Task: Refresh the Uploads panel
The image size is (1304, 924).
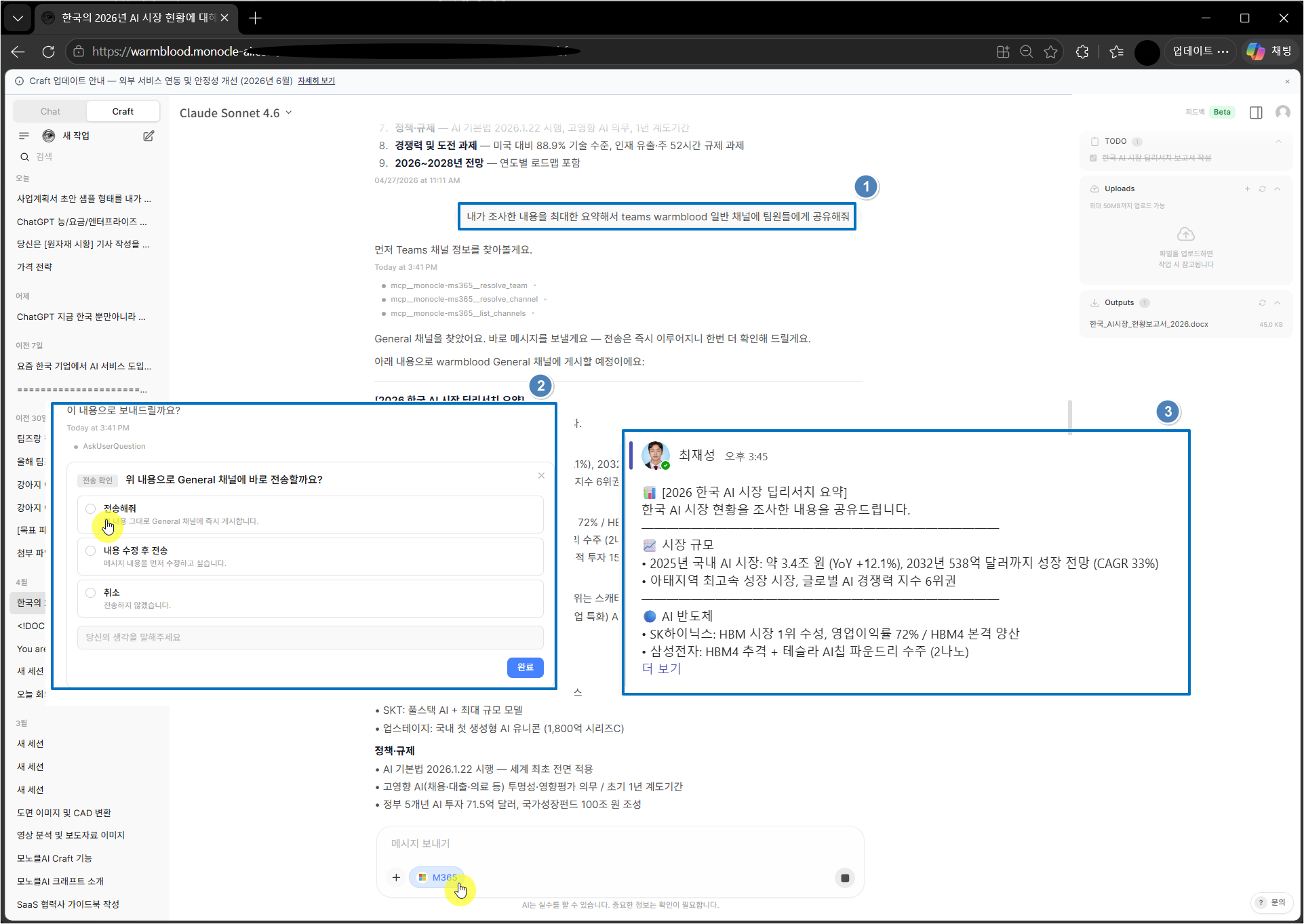Action: [1262, 189]
